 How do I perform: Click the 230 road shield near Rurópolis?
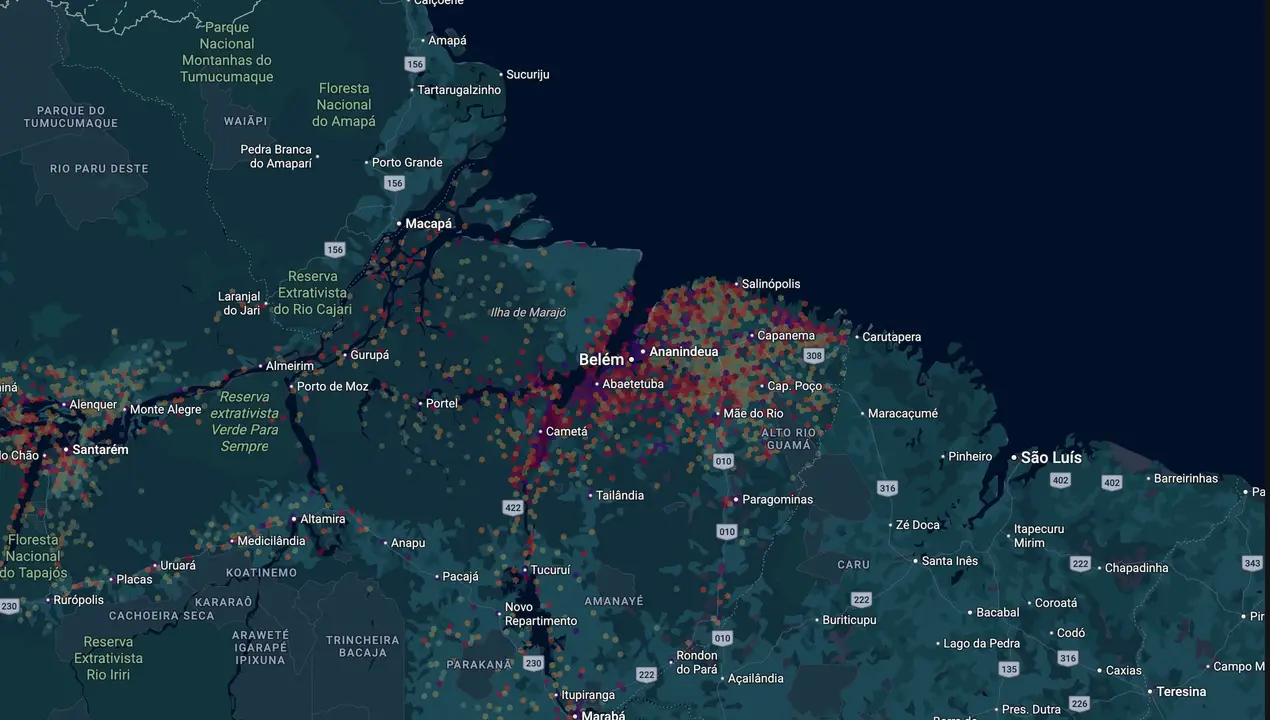coord(9,606)
